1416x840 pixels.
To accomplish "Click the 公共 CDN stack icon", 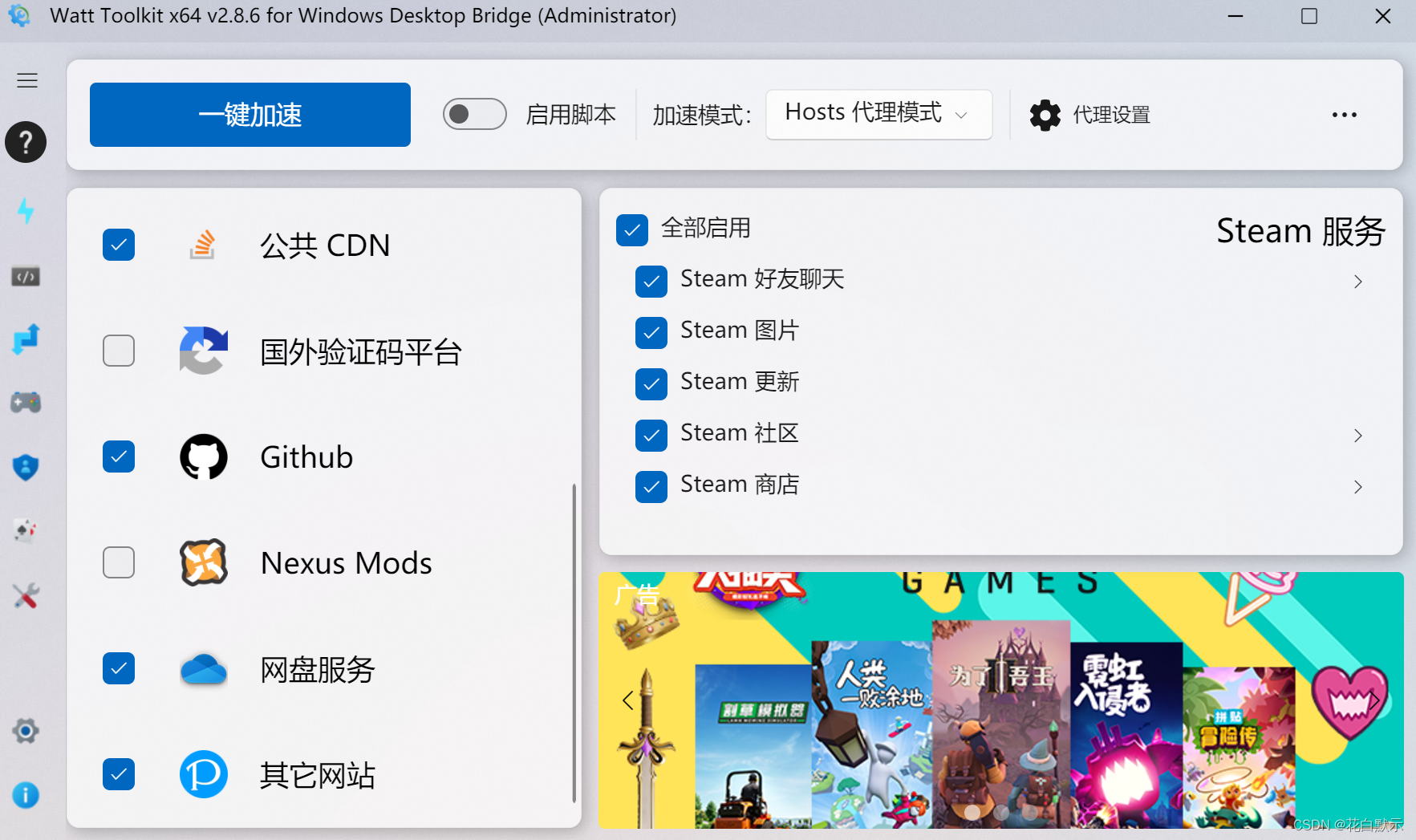I will pyautogui.click(x=203, y=245).
